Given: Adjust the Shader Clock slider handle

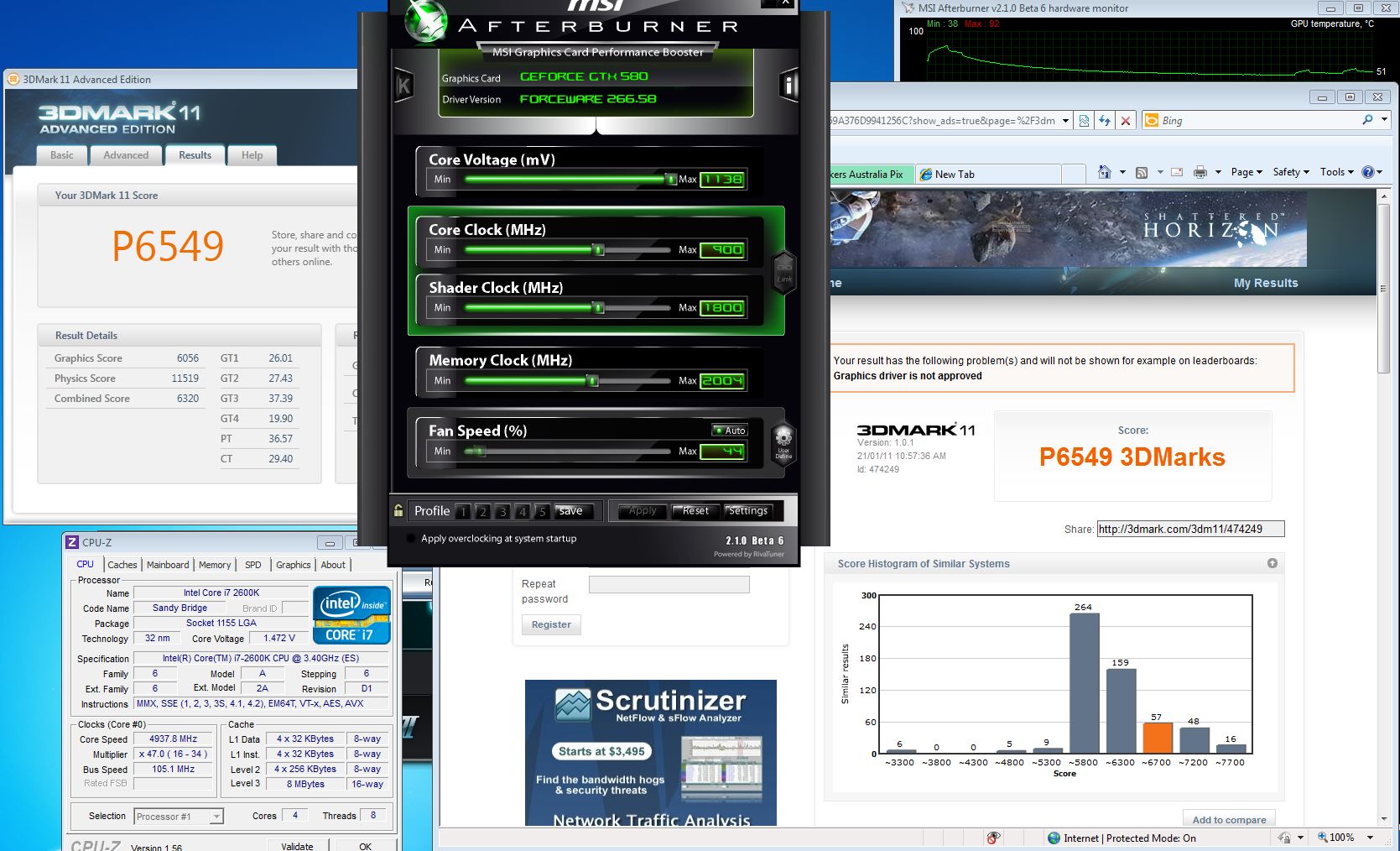Looking at the screenshot, I should 598,308.
